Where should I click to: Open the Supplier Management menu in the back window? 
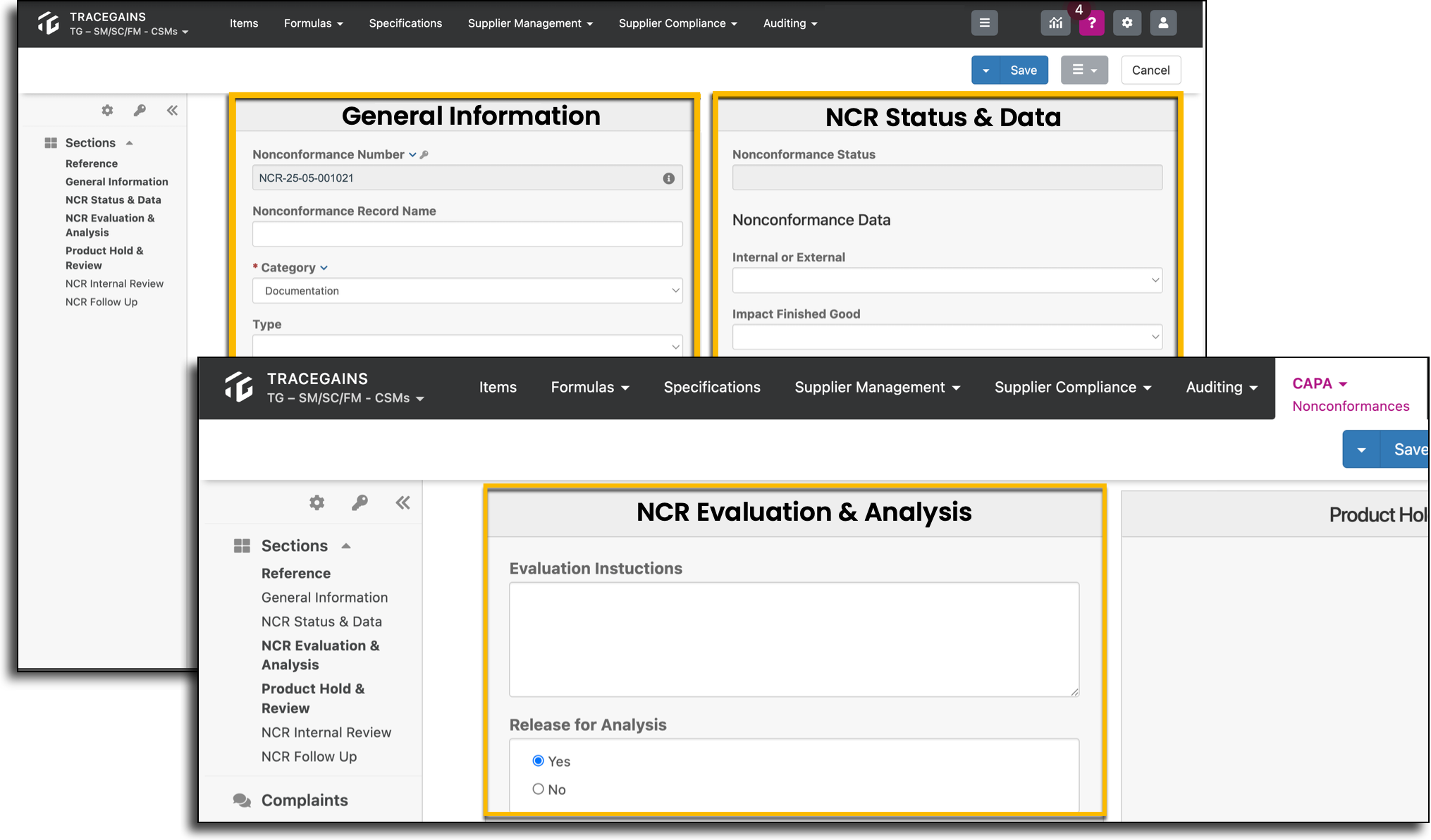pos(530,23)
